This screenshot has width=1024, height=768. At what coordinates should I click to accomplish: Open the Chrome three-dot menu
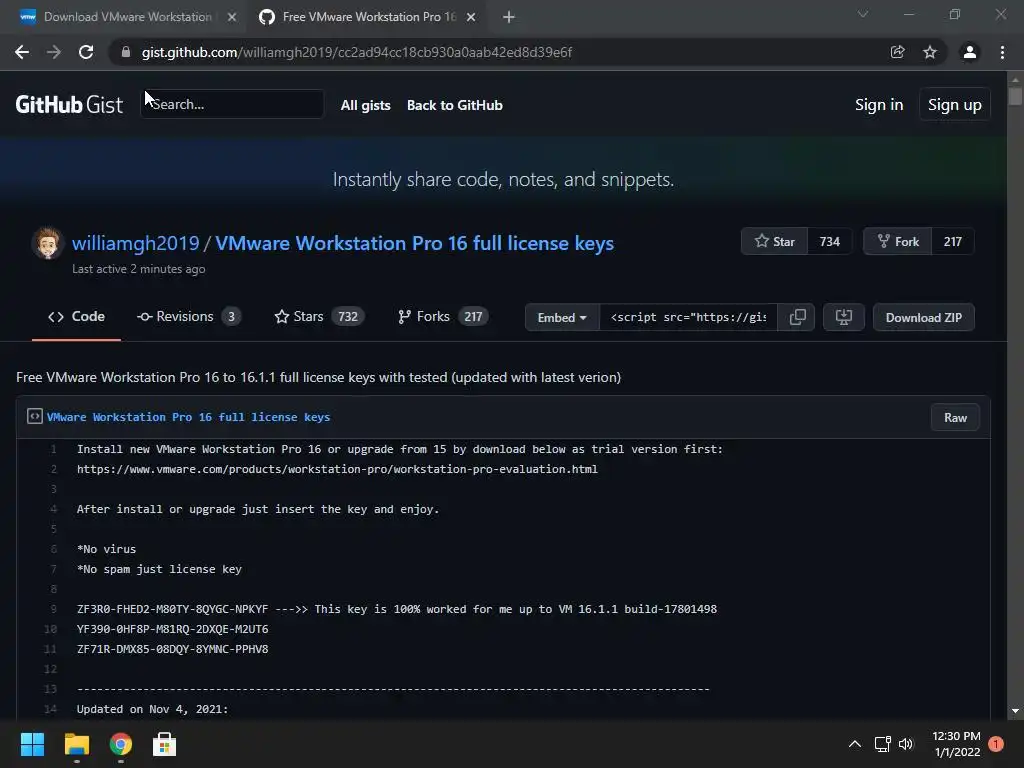tap(1002, 52)
